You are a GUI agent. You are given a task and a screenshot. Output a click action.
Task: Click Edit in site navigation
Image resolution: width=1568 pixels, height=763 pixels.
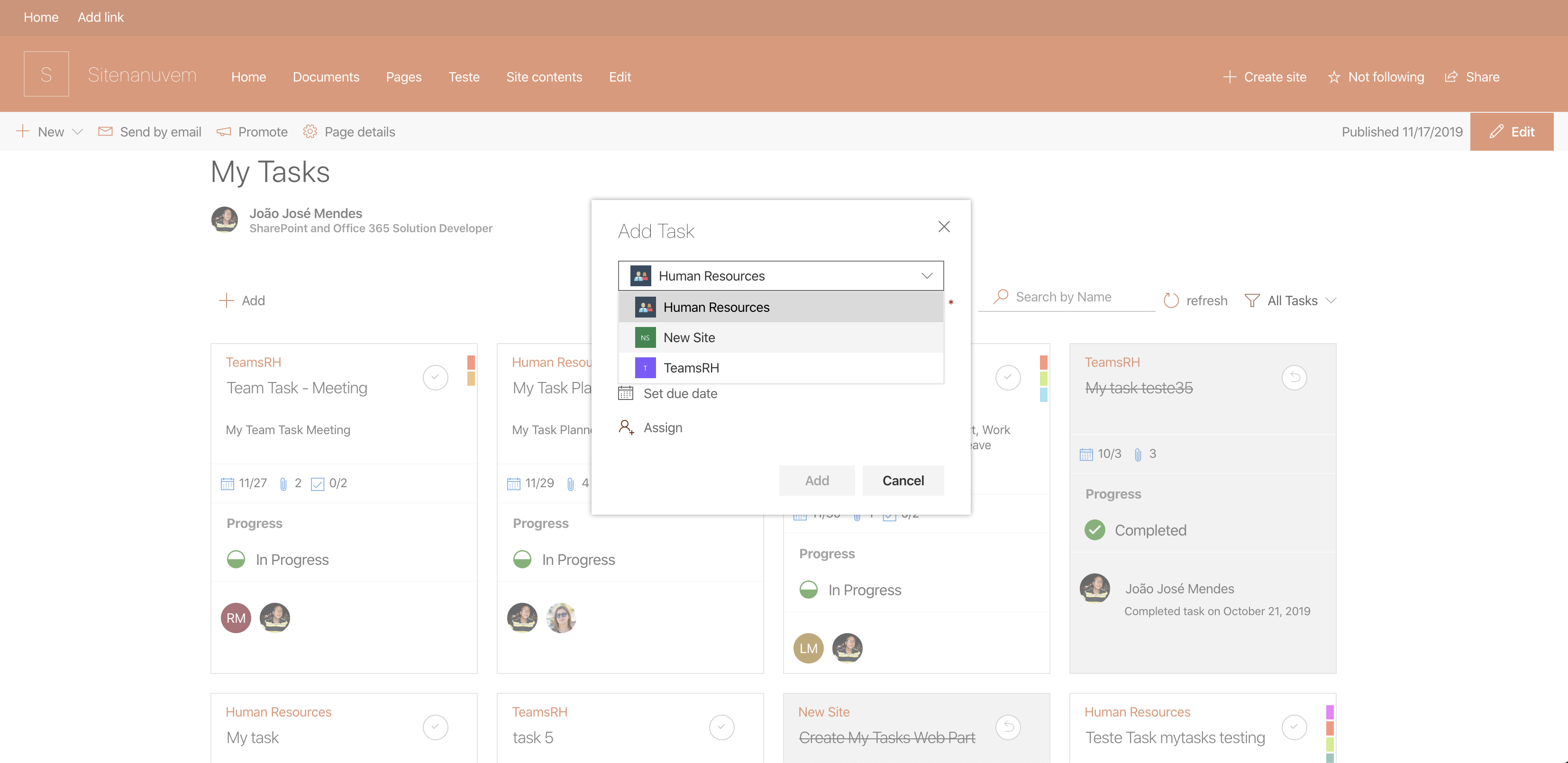pos(620,77)
